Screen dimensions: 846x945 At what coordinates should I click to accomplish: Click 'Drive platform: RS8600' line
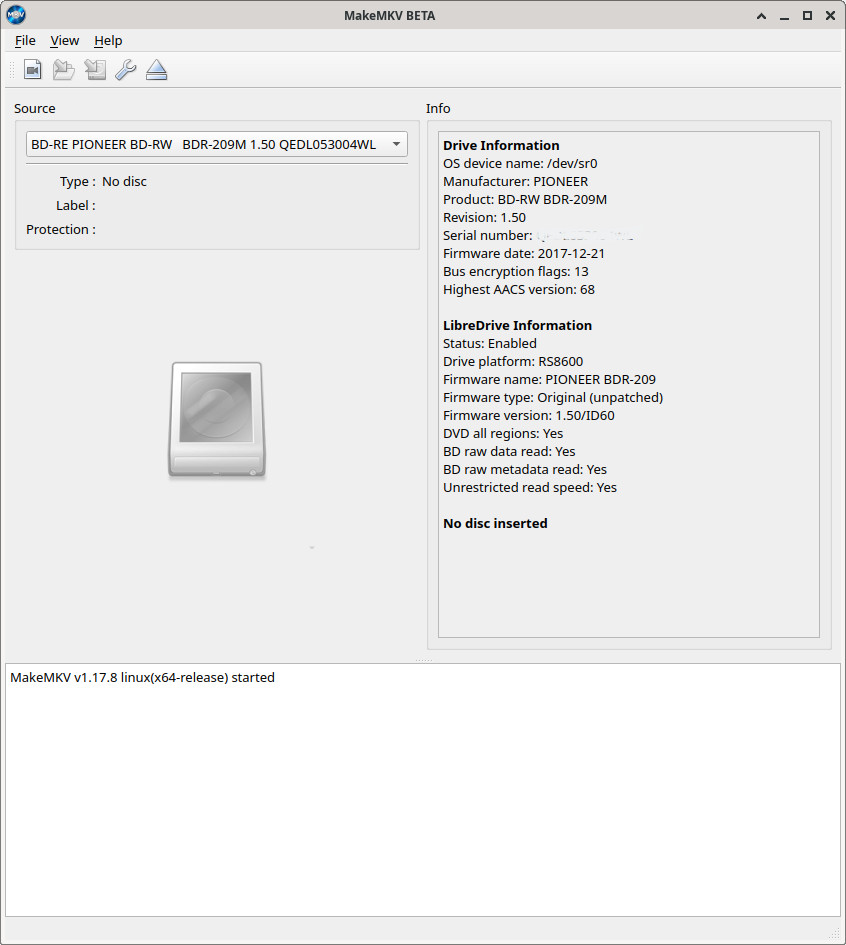click(x=513, y=362)
